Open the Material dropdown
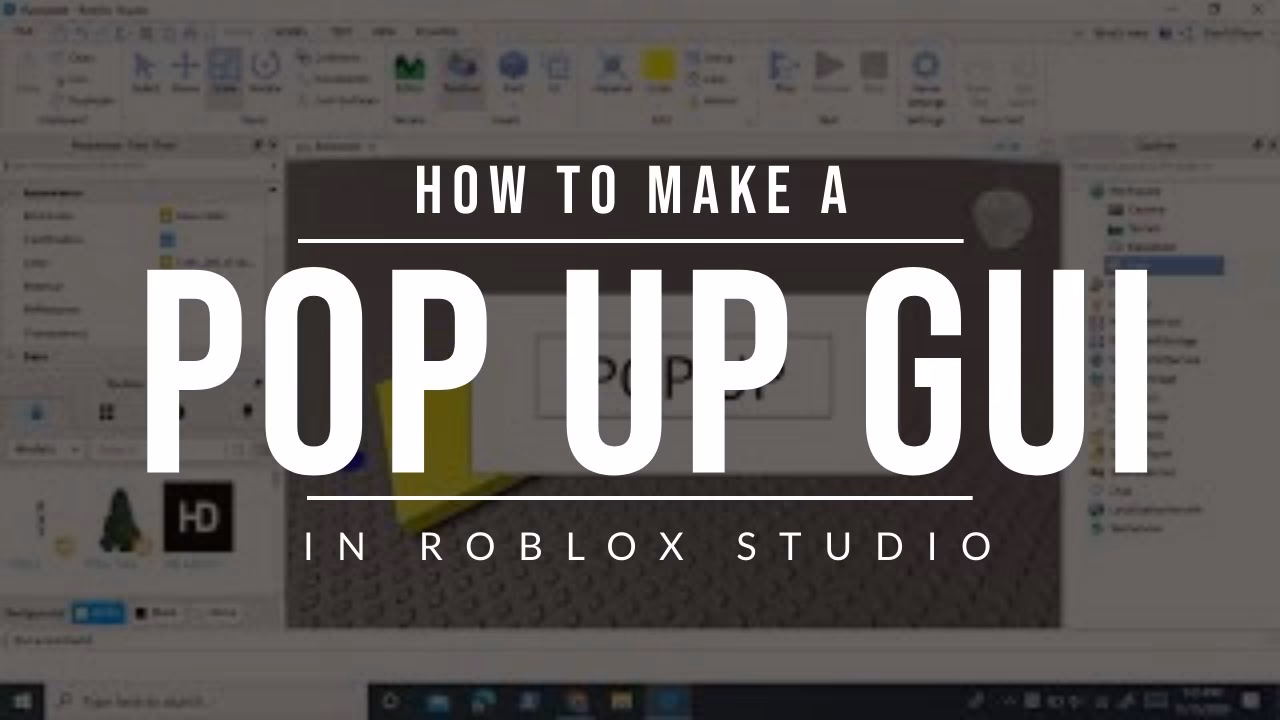Viewport: 1280px width, 720px height. point(612,72)
